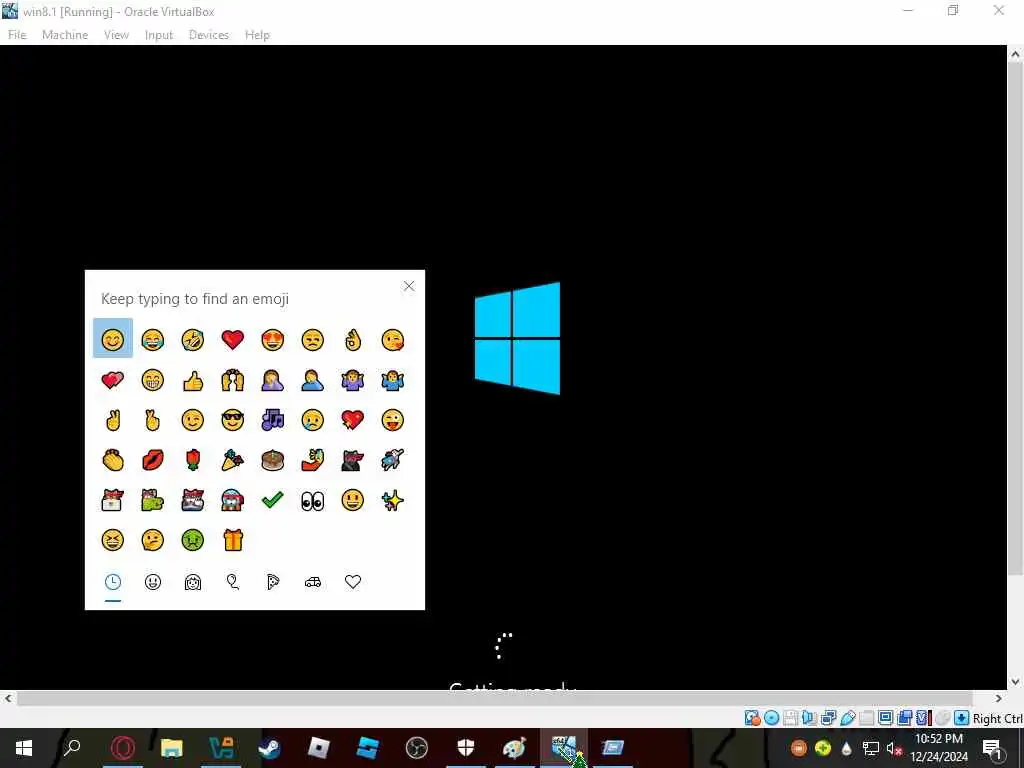Image resolution: width=1024 pixels, height=768 pixels.
Task: Select the heart-eyes face emoji
Action: (272, 339)
